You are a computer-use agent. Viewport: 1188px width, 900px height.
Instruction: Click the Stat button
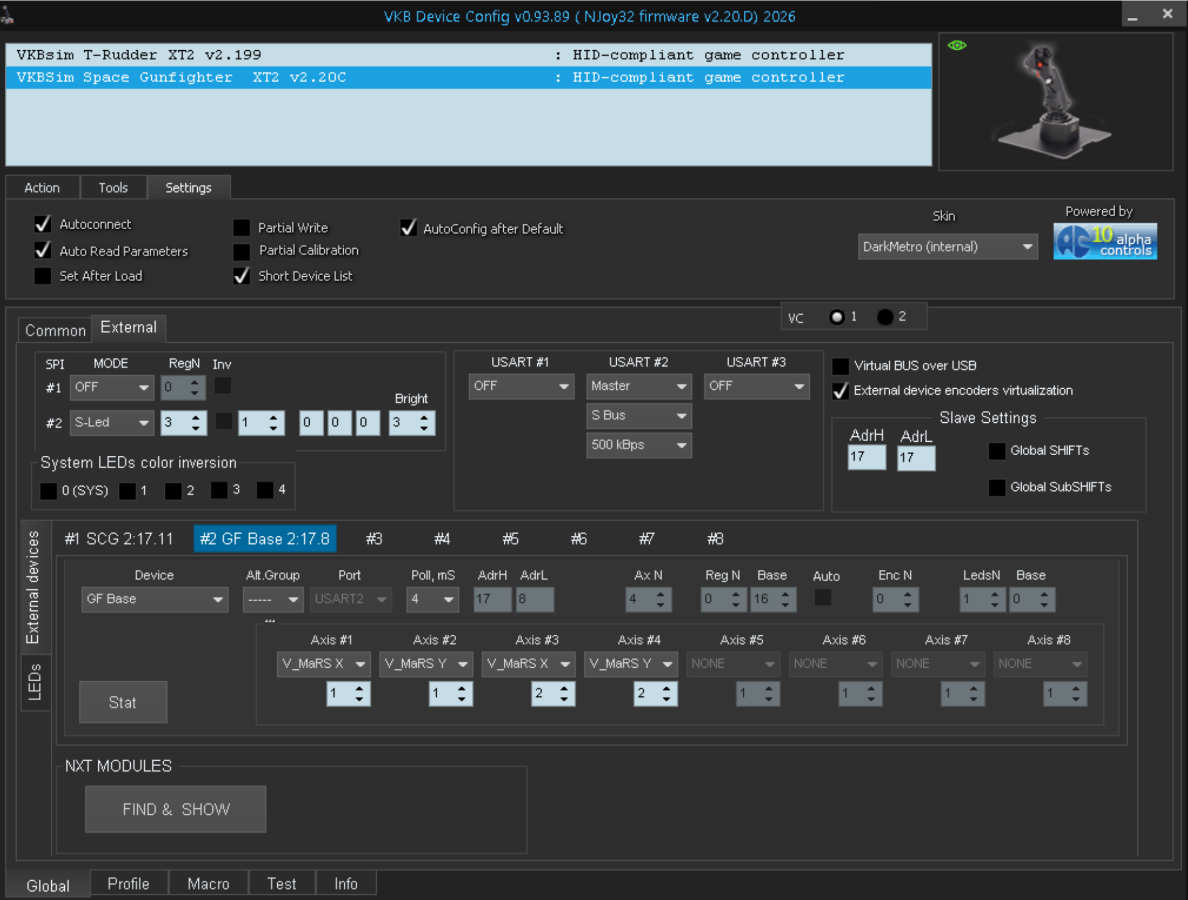pyautogui.click(x=123, y=702)
